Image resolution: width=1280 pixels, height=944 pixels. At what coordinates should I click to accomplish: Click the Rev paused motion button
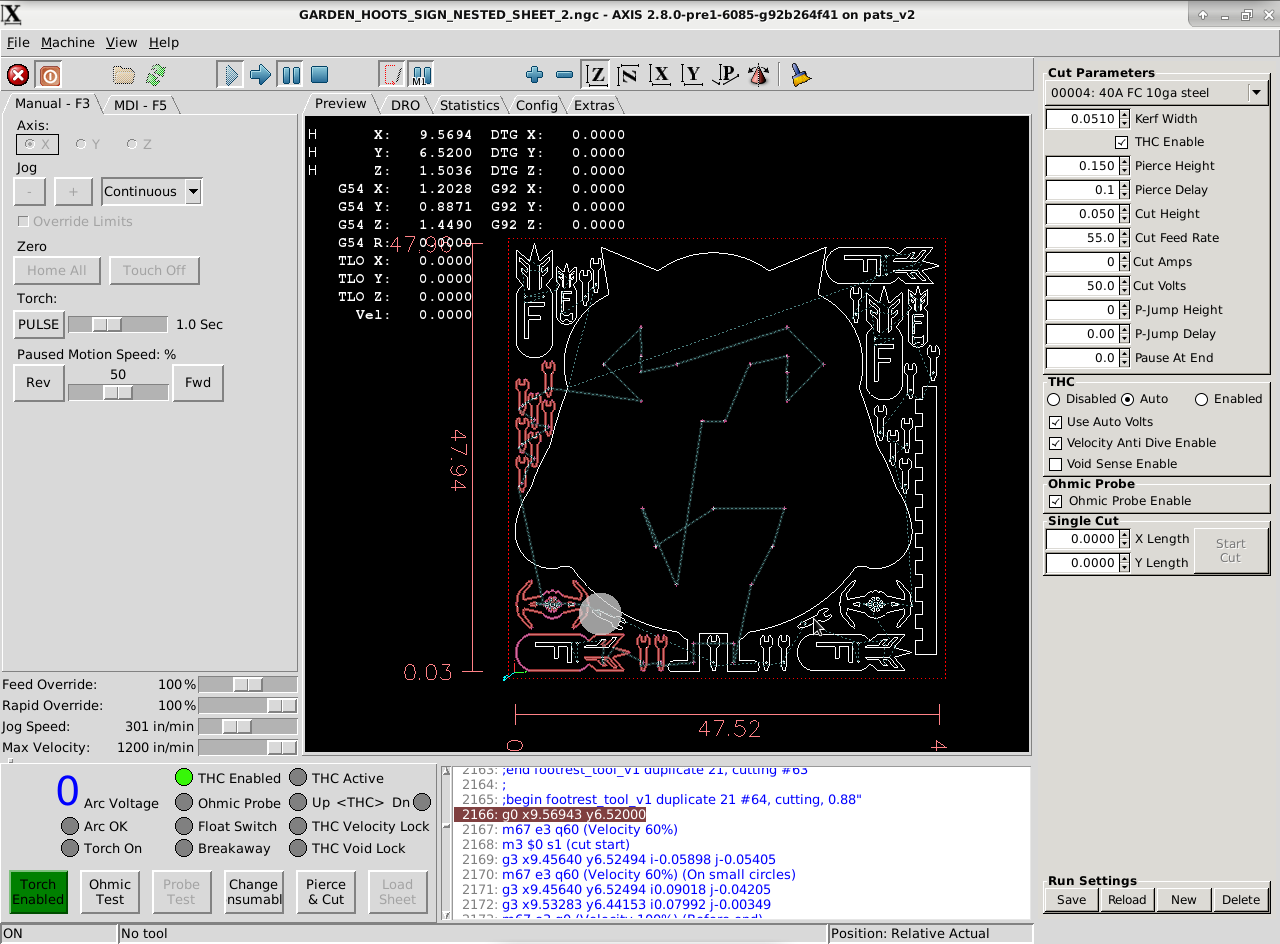pos(39,383)
